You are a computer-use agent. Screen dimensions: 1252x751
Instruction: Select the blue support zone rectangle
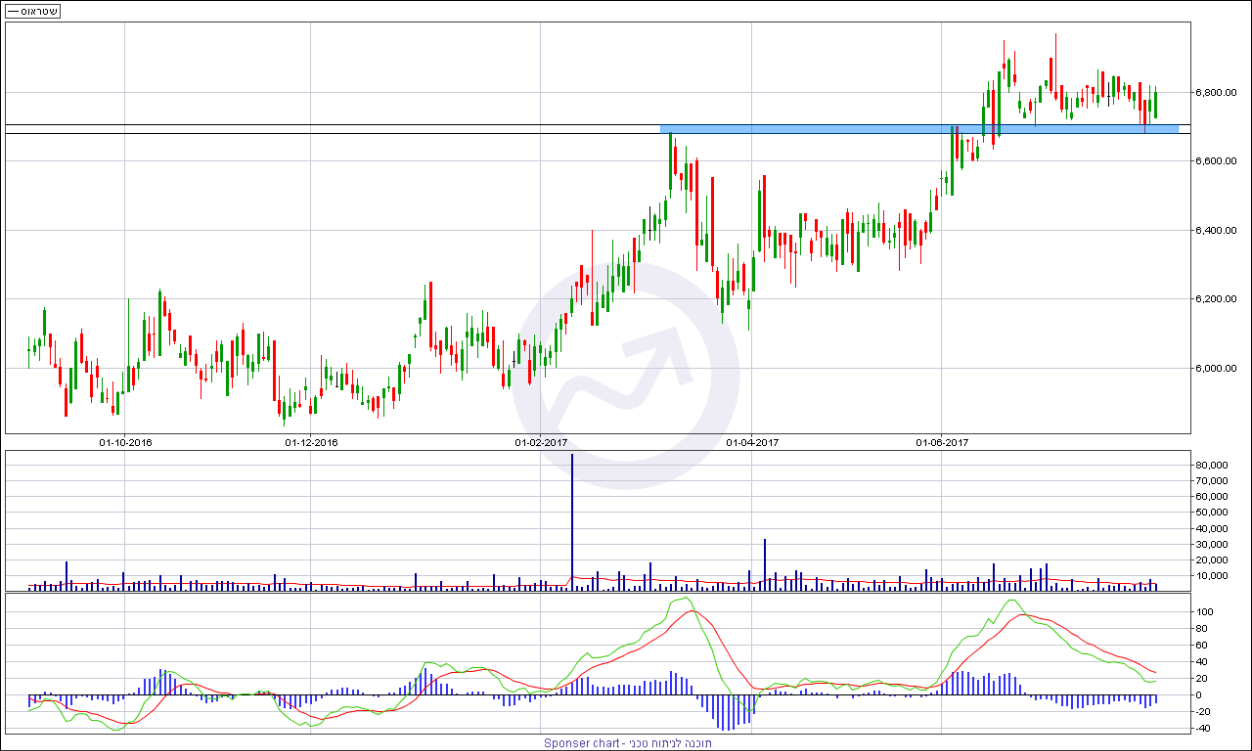tap(918, 129)
